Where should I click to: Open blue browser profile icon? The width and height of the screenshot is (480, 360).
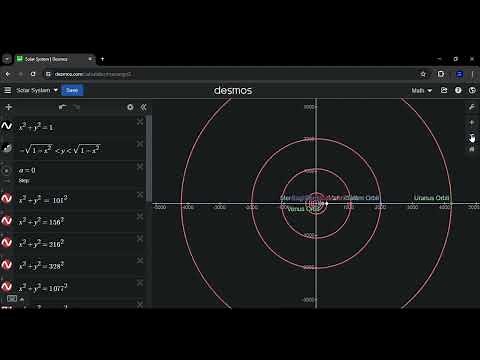point(459,74)
